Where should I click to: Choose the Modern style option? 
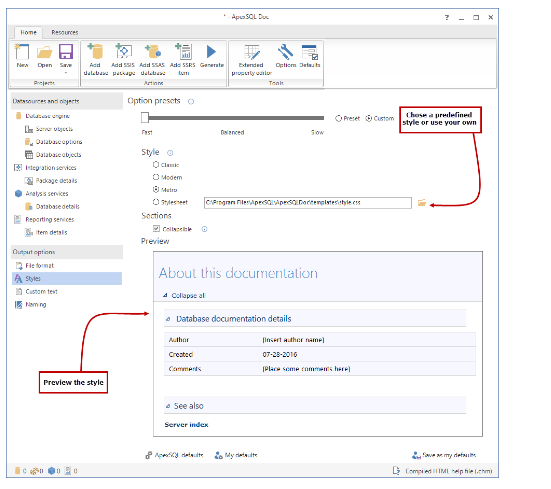point(156,177)
